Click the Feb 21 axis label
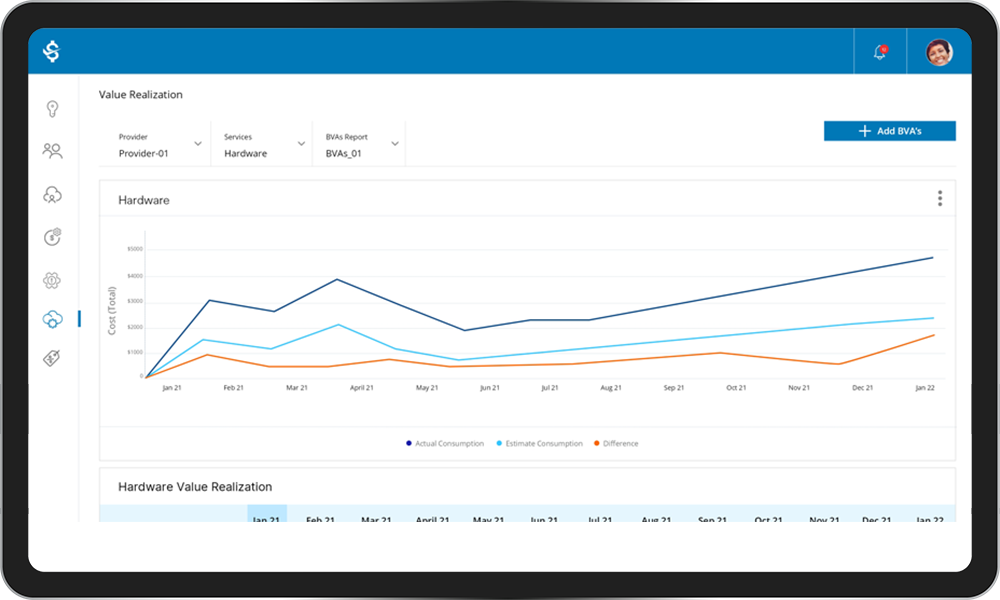 tap(233, 388)
